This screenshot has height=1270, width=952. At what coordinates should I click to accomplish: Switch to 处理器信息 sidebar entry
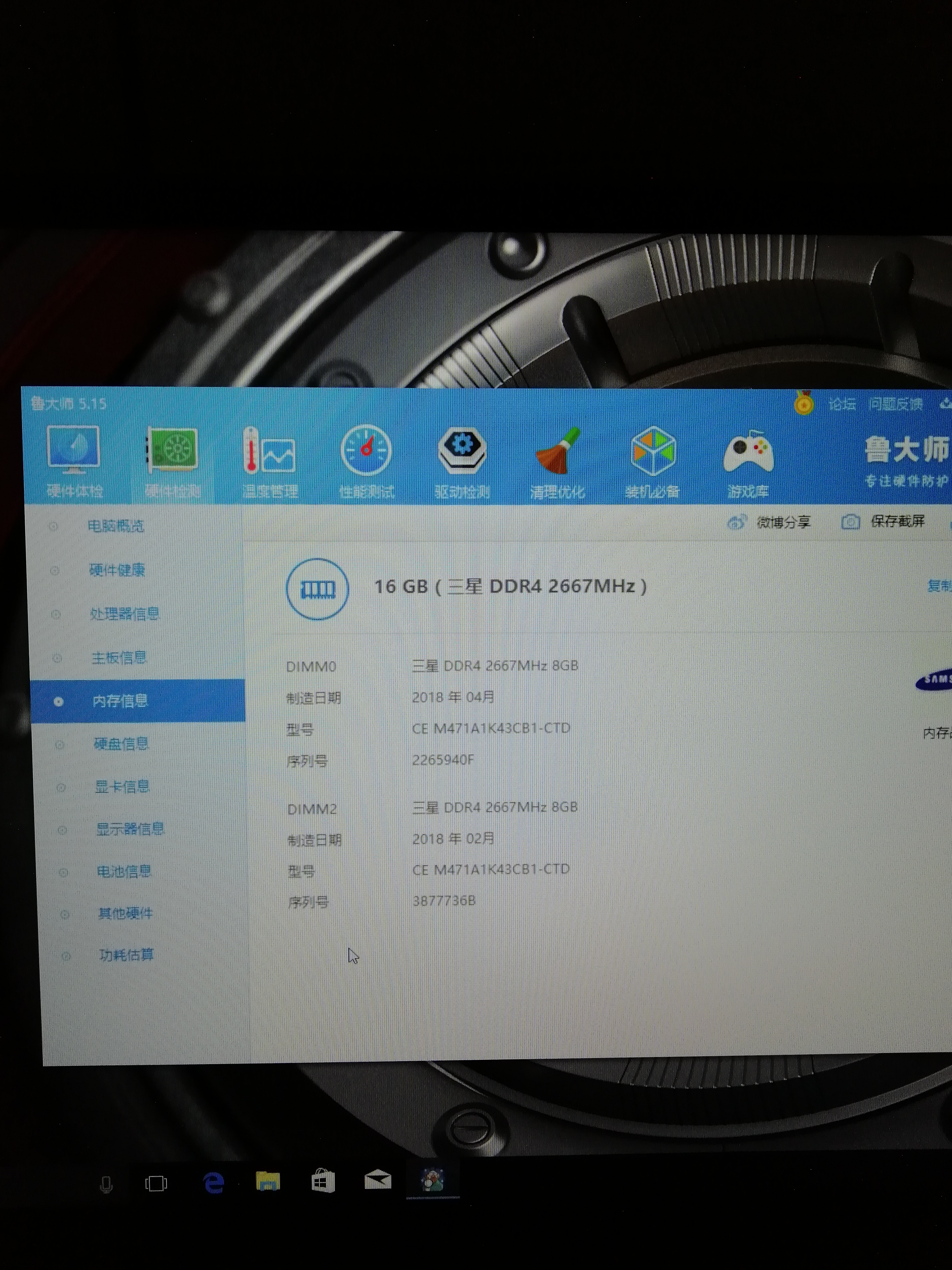click(x=124, y=614)
